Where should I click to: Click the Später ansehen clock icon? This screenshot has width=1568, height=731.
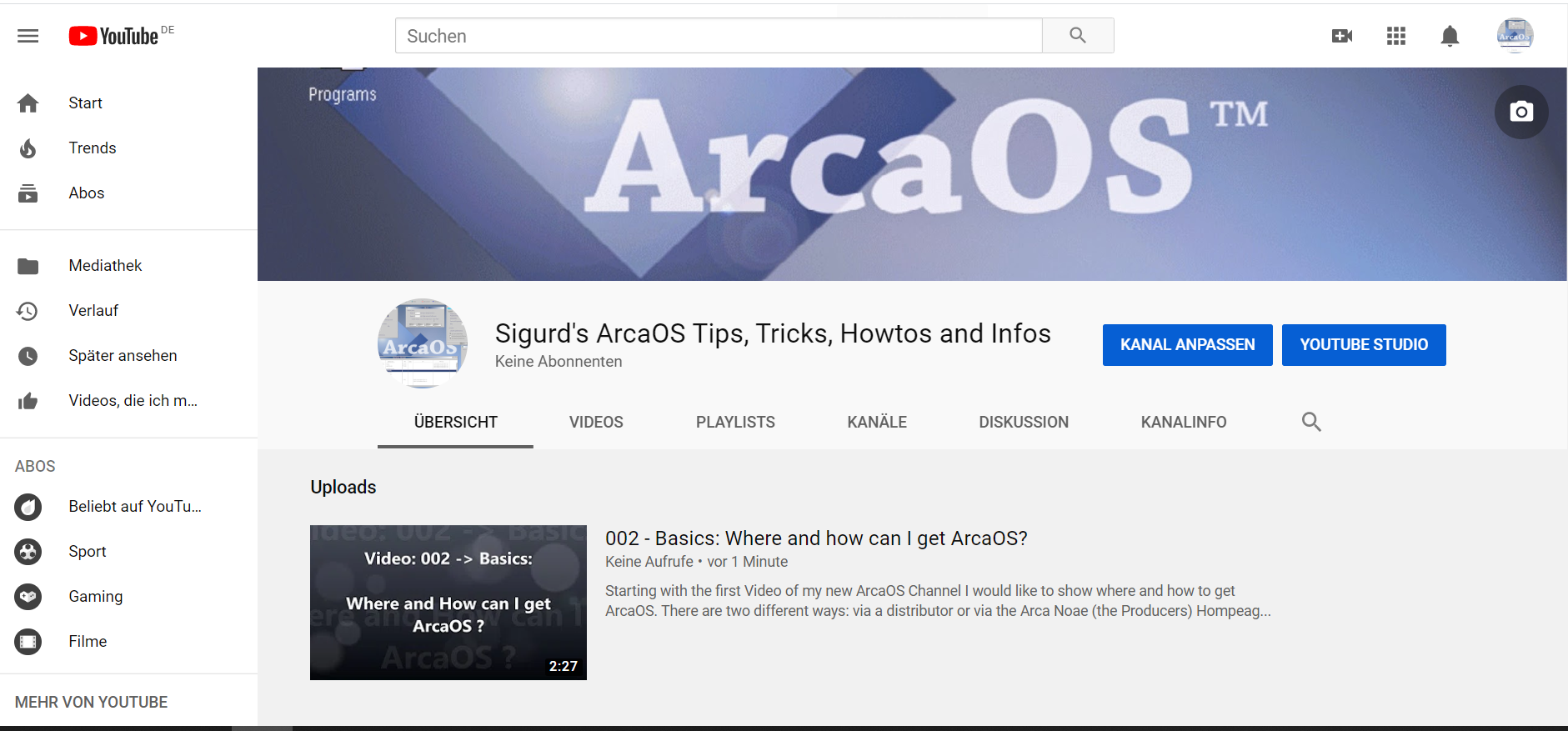pyautogui.click(x=28, y=356)
